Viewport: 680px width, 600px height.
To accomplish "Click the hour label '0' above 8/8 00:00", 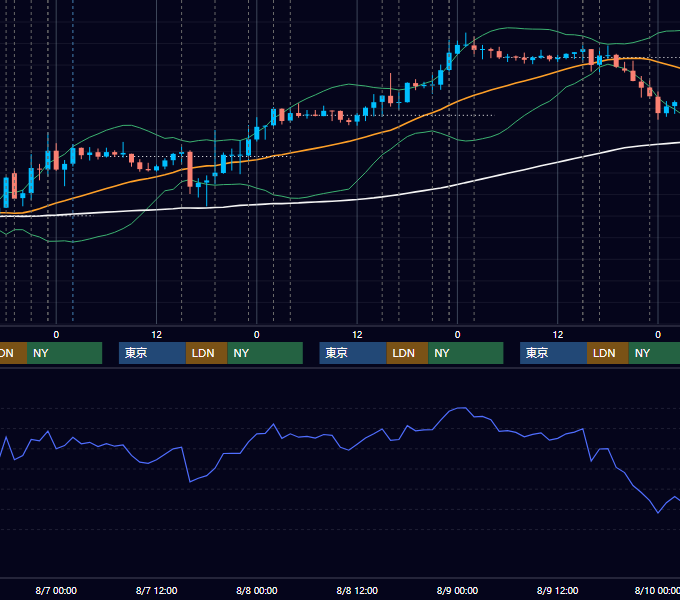I will pos(257,335).
